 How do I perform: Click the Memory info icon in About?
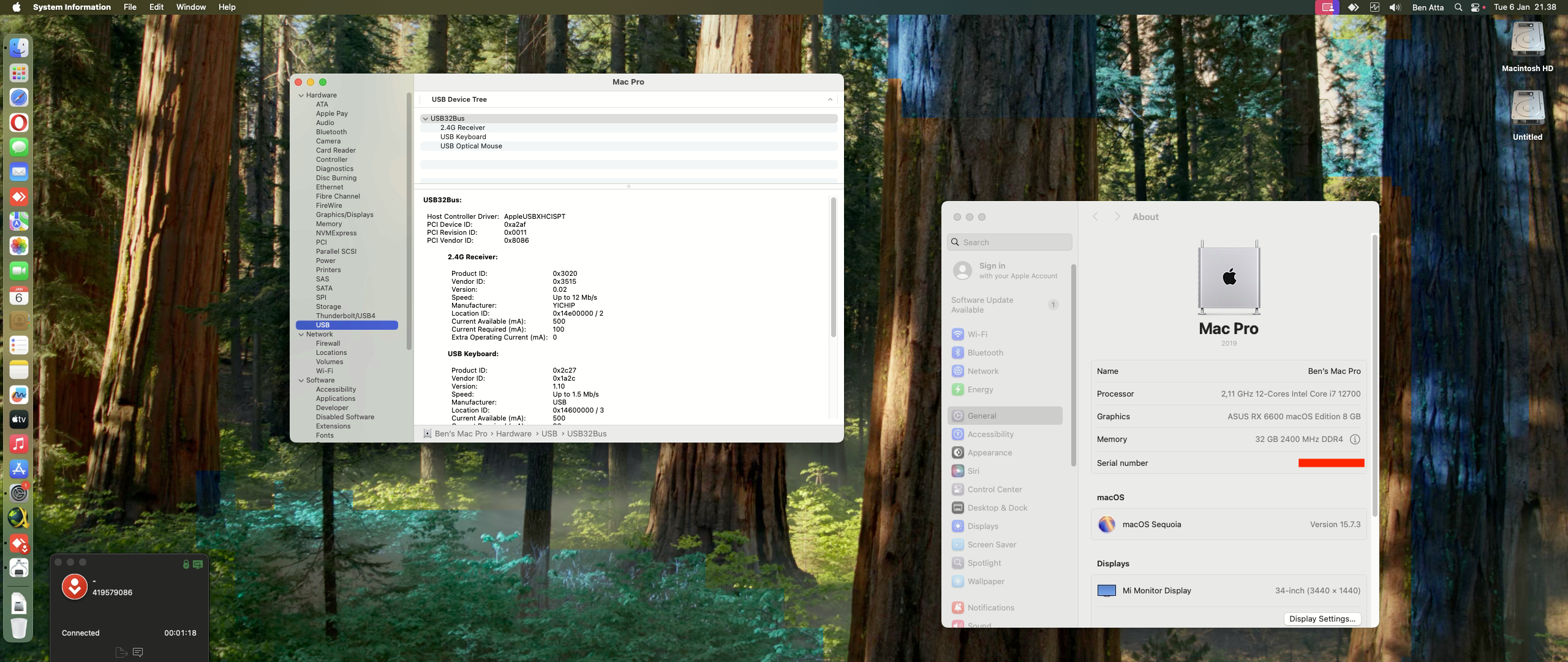[1355, 439]
